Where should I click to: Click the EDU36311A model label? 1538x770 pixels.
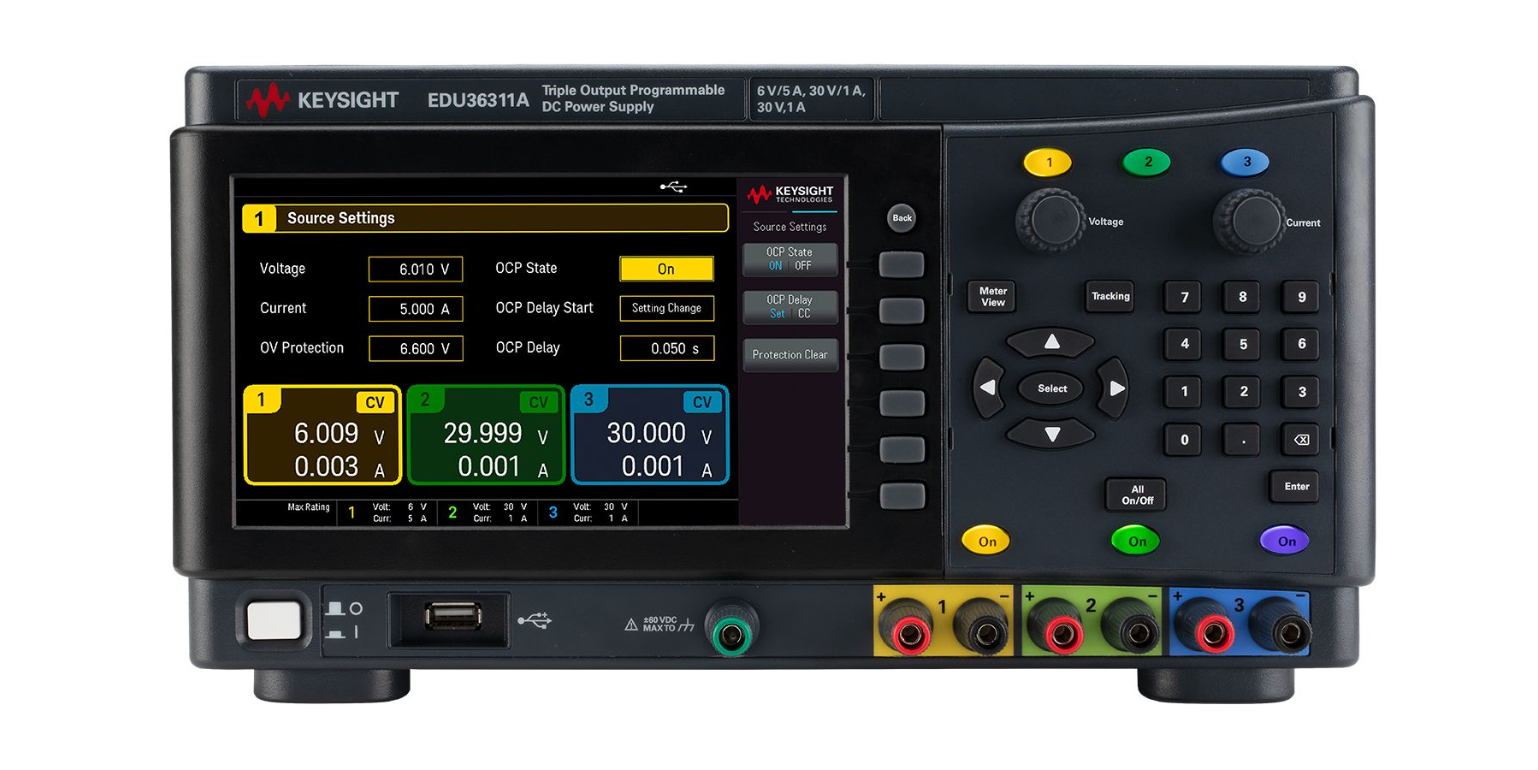[478, 100]
